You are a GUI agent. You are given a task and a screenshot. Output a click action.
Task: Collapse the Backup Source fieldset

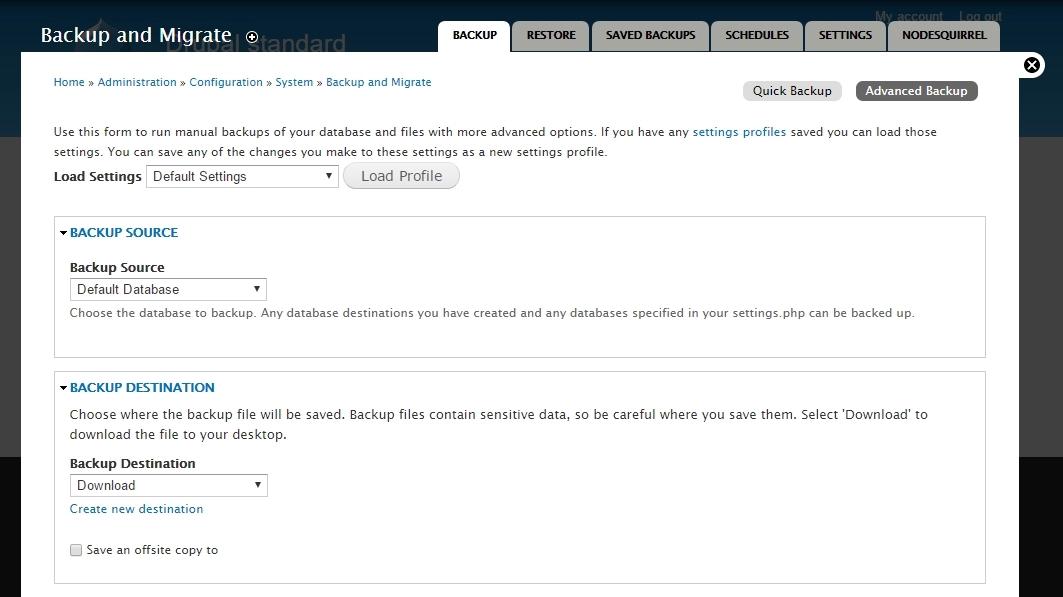pyautogui.click(x=123, y=232)
